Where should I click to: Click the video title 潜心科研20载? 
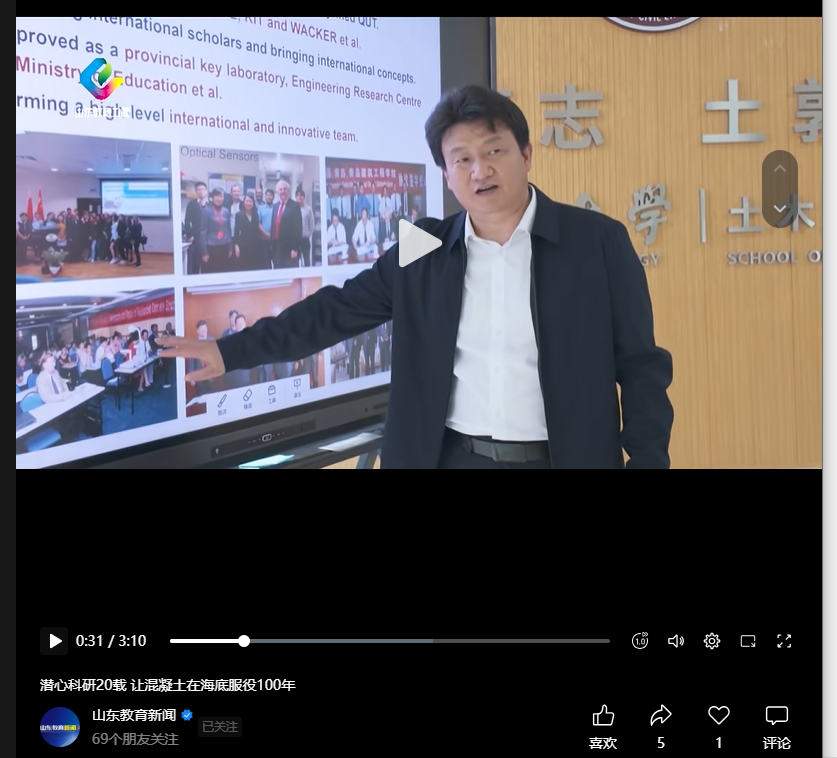click(167, 685)
